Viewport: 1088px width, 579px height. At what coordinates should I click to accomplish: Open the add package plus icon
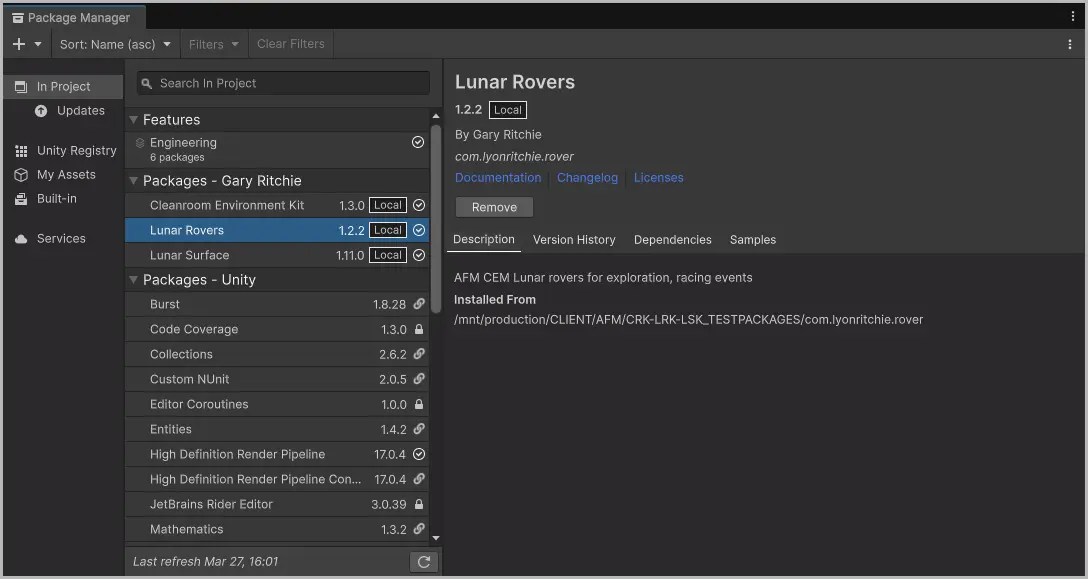(16, 43)
